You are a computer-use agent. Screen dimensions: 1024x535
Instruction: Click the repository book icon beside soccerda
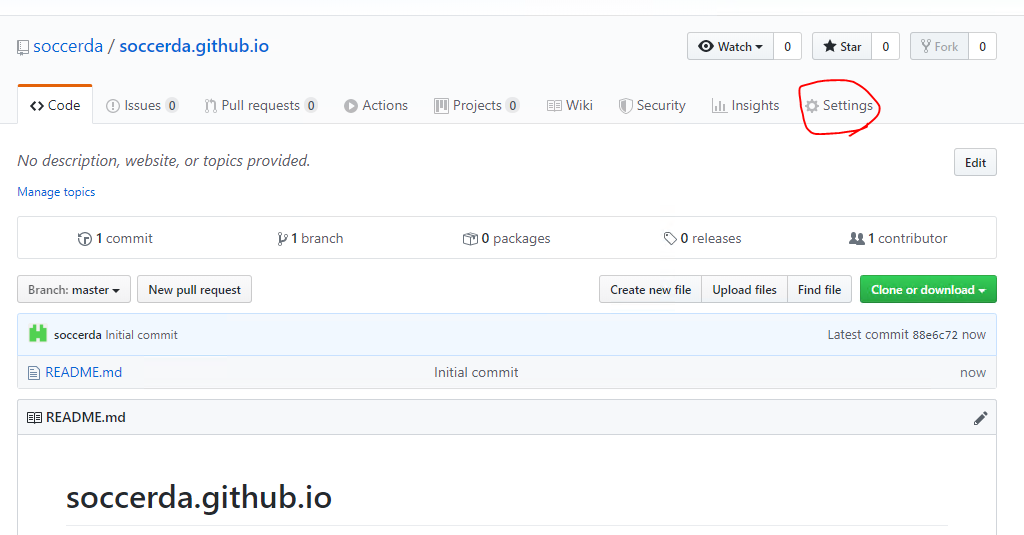tap(23, 47)
